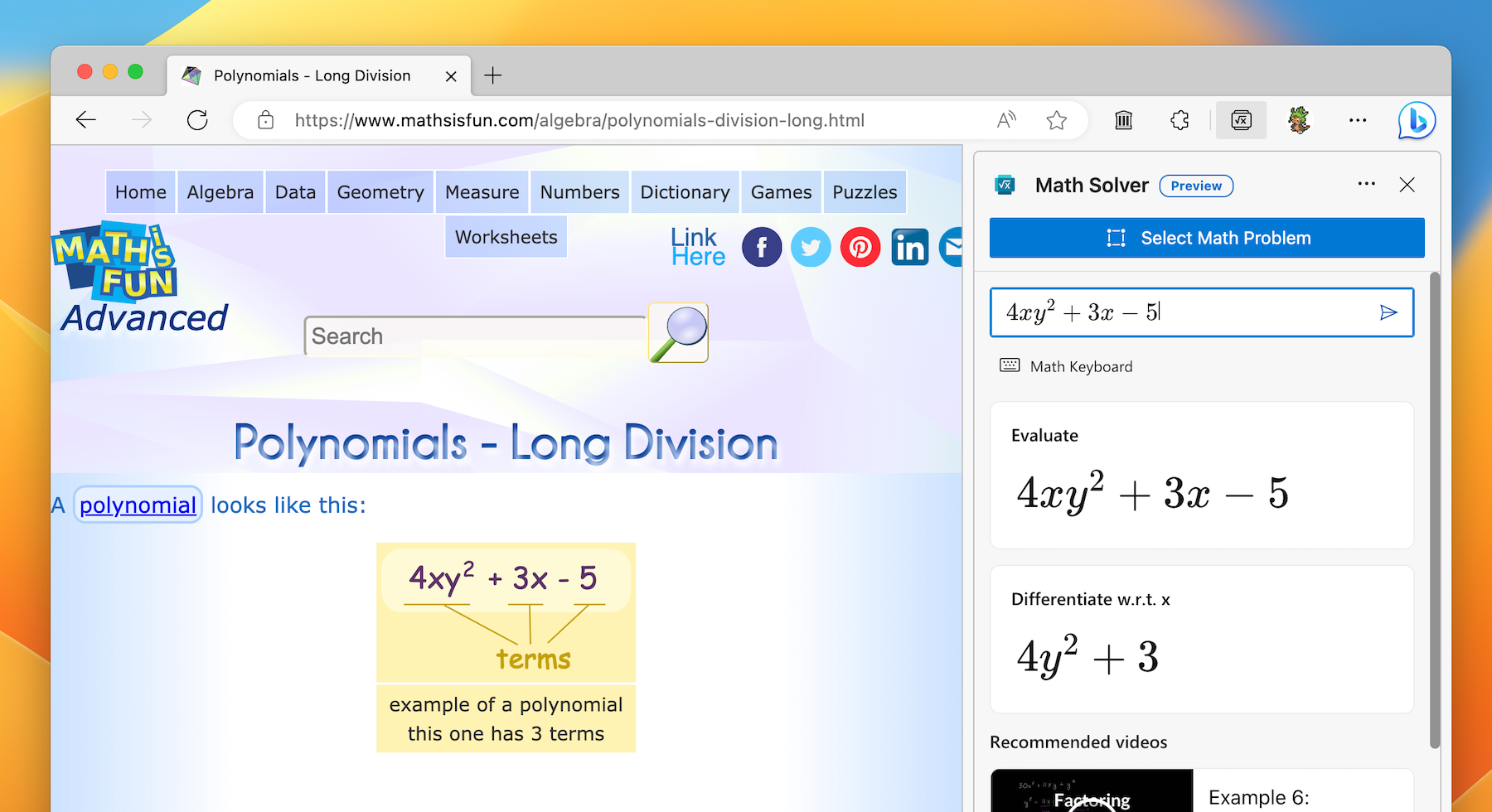
Task: Toggle the Math Solver toolbar icon
Action: (x=1241, y=121)
